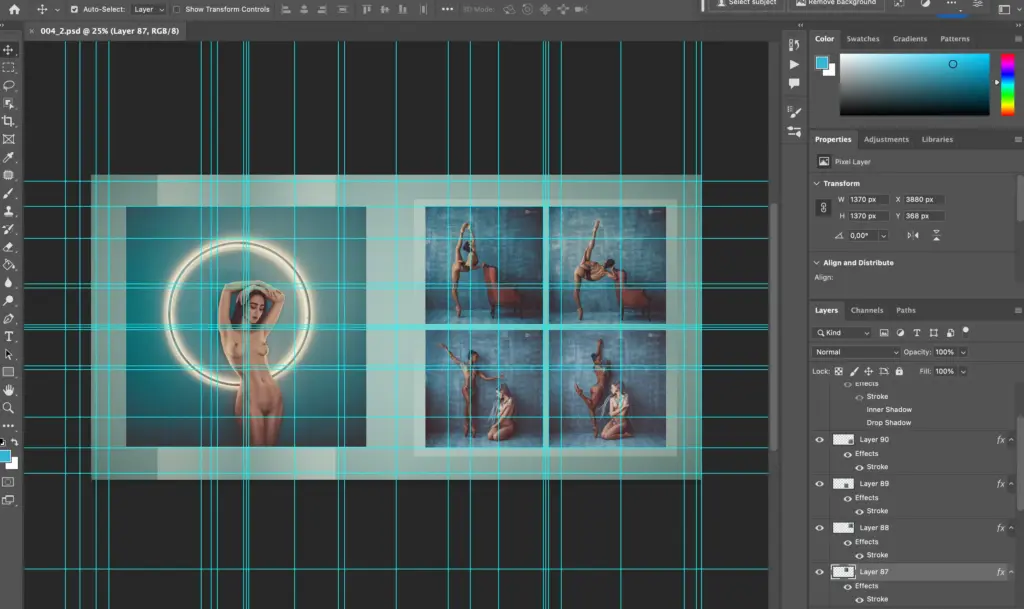Filter layers by adjustment layers icon
The height and width of the screenshot is (609, 1024).
coord(901,333)
